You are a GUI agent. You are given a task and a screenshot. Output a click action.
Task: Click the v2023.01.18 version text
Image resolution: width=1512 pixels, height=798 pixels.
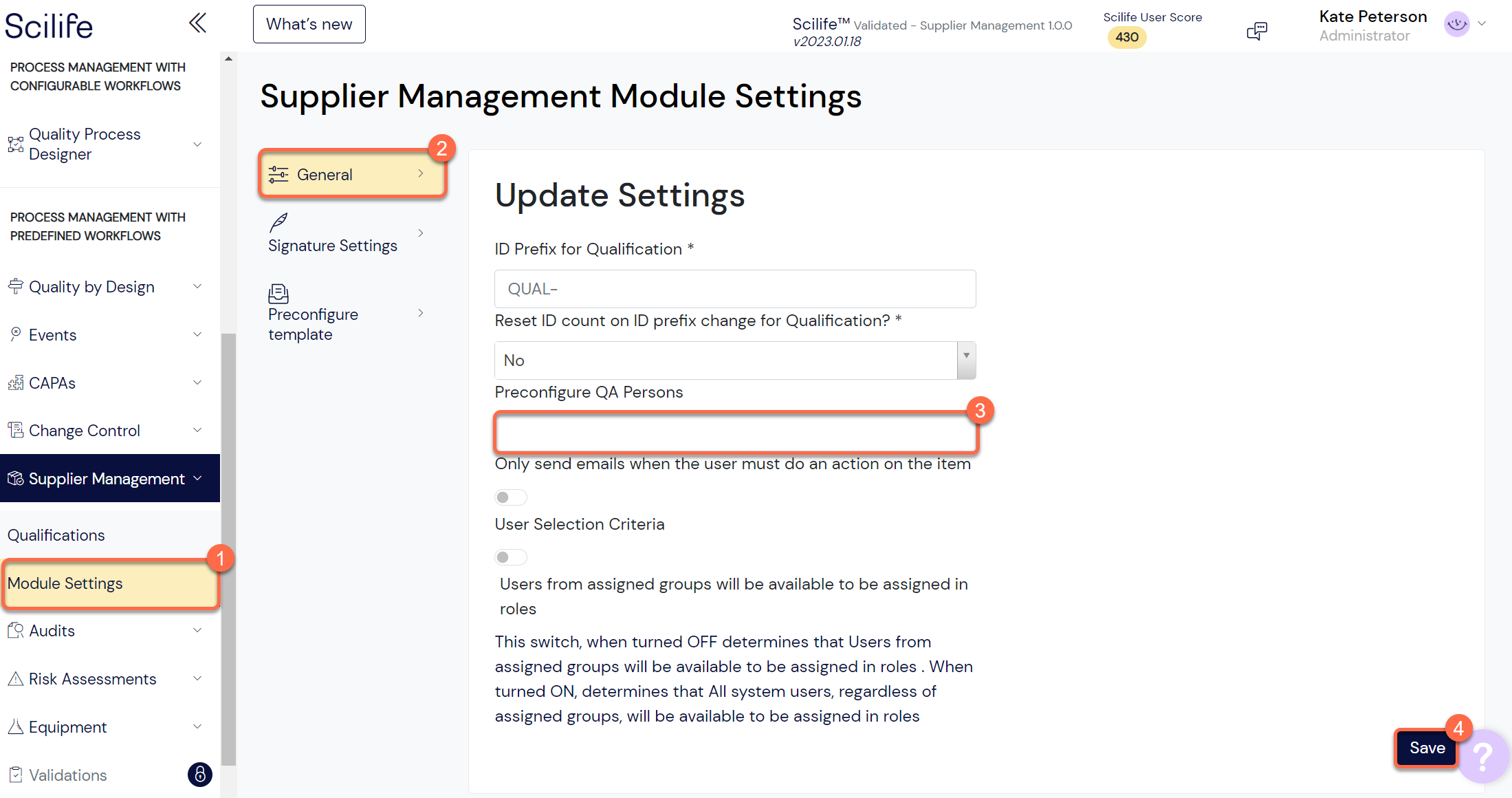point(827,41)
